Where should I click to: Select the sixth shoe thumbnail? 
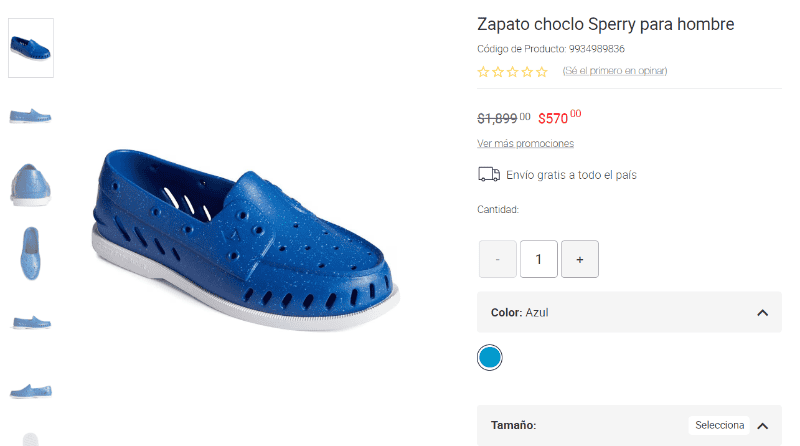pyautogui.click(x=31, y=390)
